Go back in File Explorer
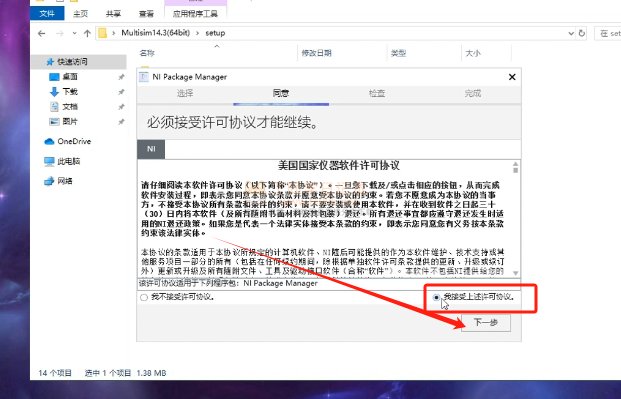621x399 pixels. (x=42, y=34)
